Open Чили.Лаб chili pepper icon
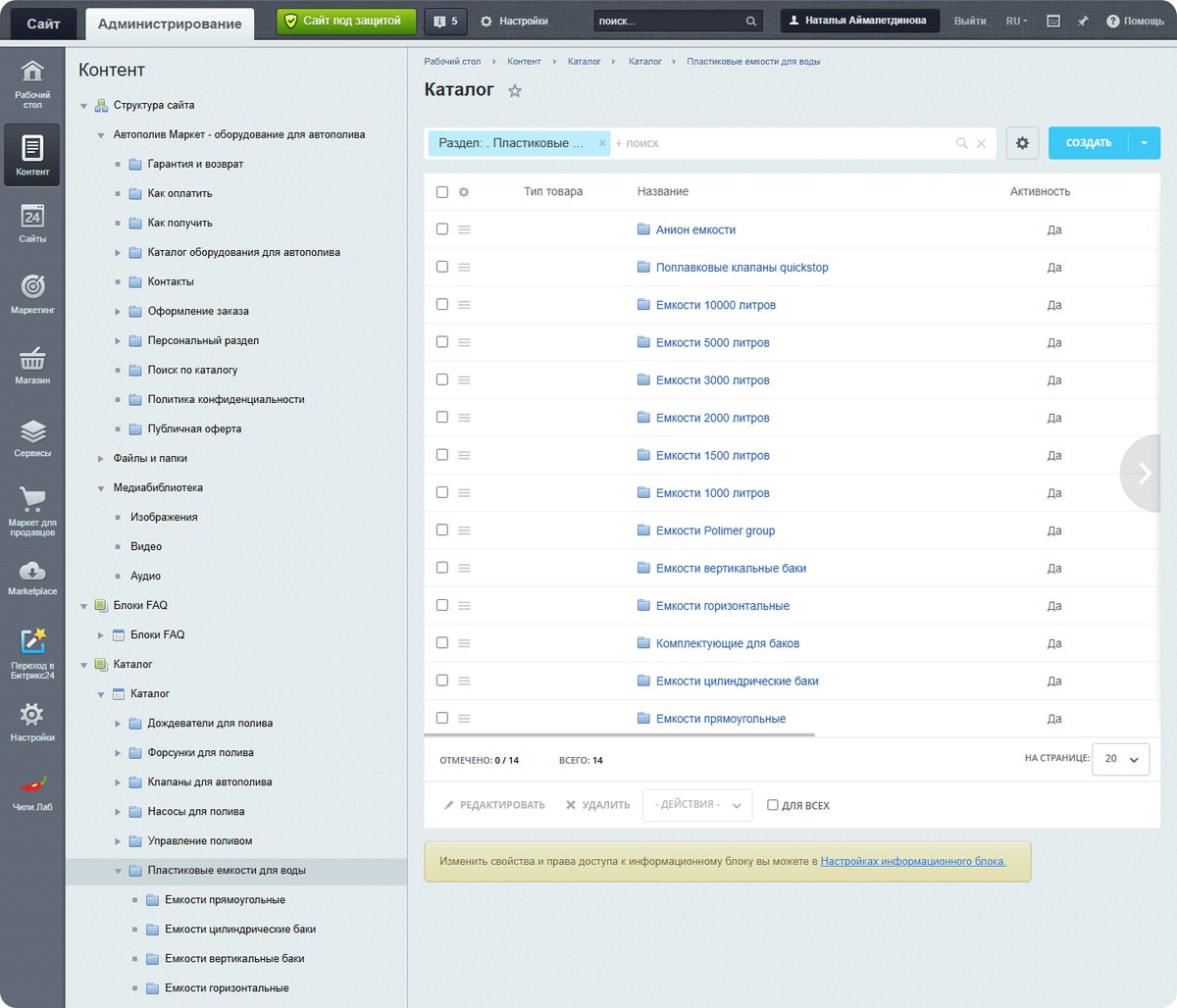Screen dimensions: 1177x1008 [32, 792]
